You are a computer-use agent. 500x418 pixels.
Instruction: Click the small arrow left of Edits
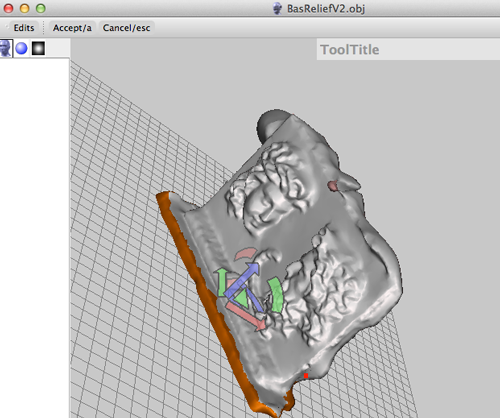coord(7,27)
